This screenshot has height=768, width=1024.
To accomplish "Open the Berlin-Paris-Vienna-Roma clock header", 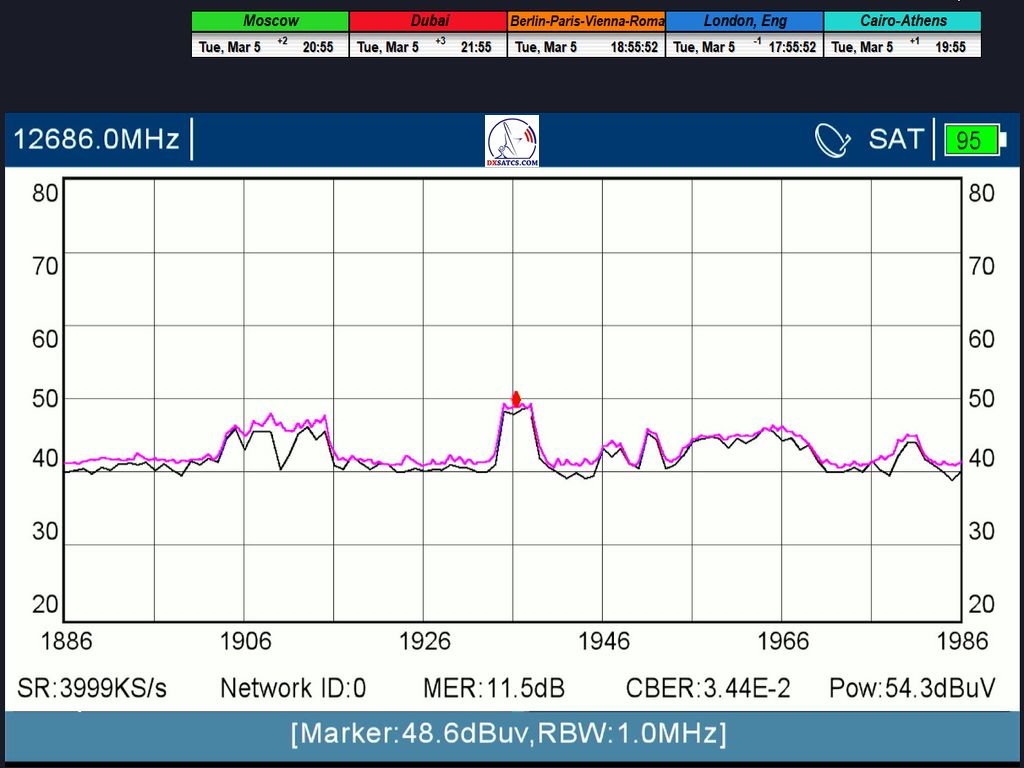I will [587, 21].
